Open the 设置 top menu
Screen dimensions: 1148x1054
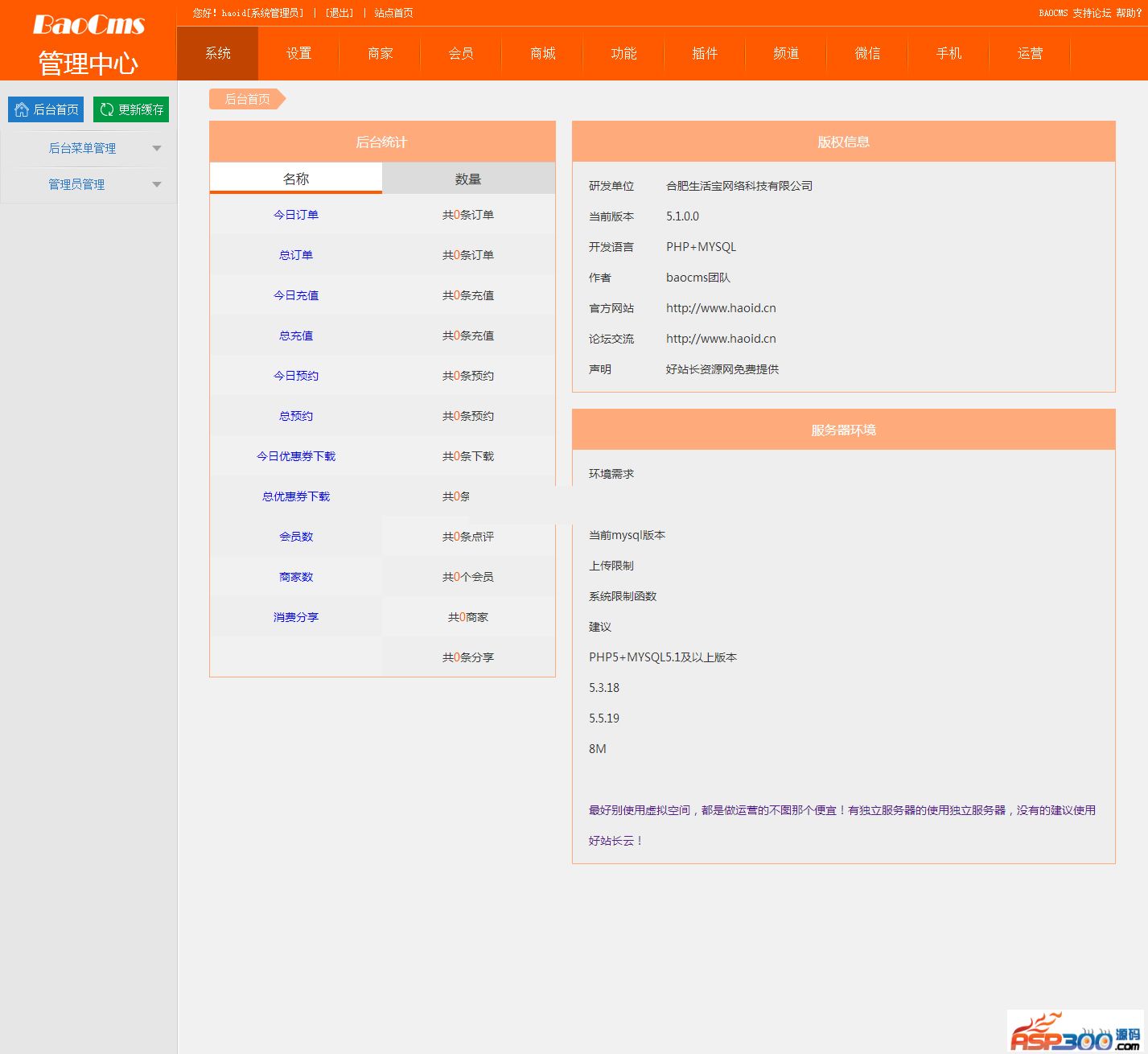(x=298, y=53)
